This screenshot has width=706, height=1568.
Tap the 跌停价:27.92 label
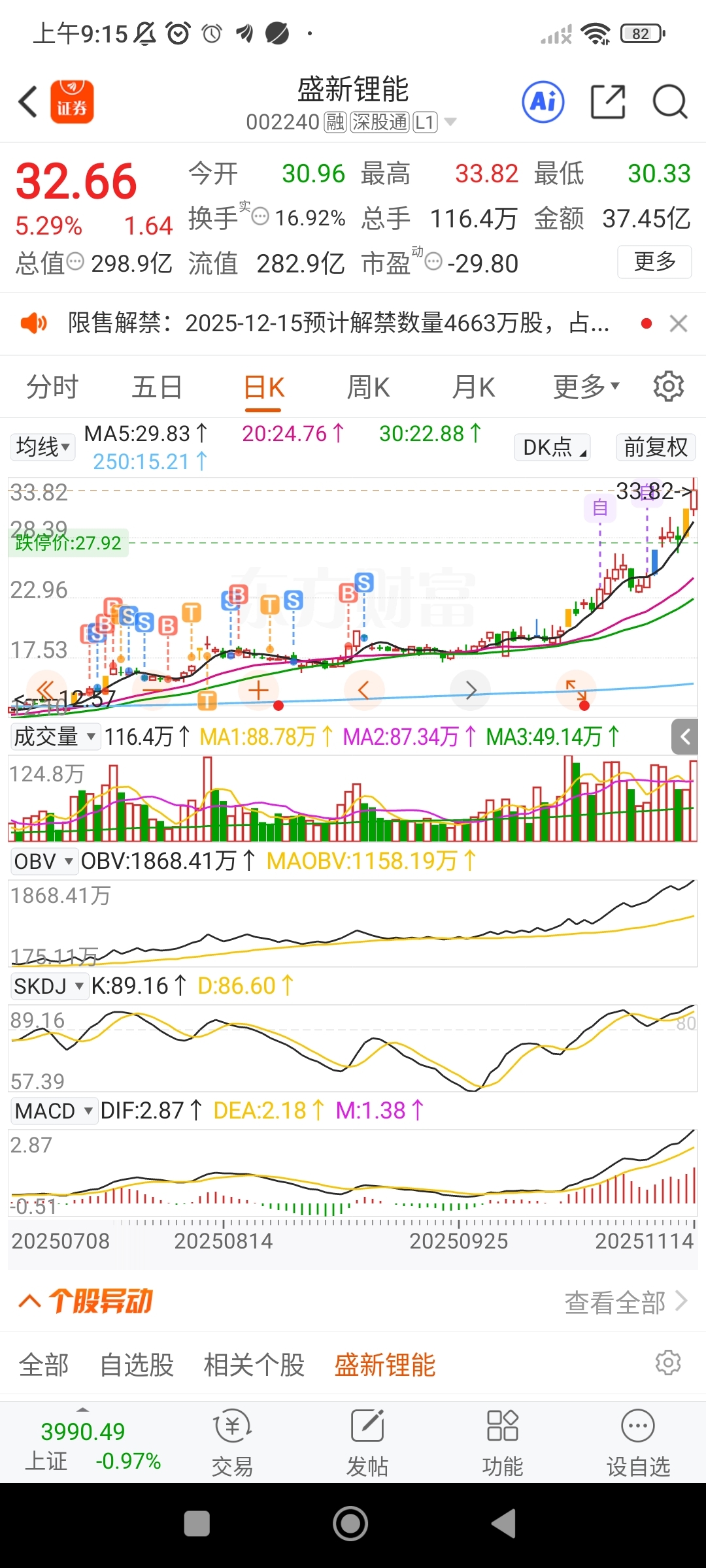tap(68, 543)
